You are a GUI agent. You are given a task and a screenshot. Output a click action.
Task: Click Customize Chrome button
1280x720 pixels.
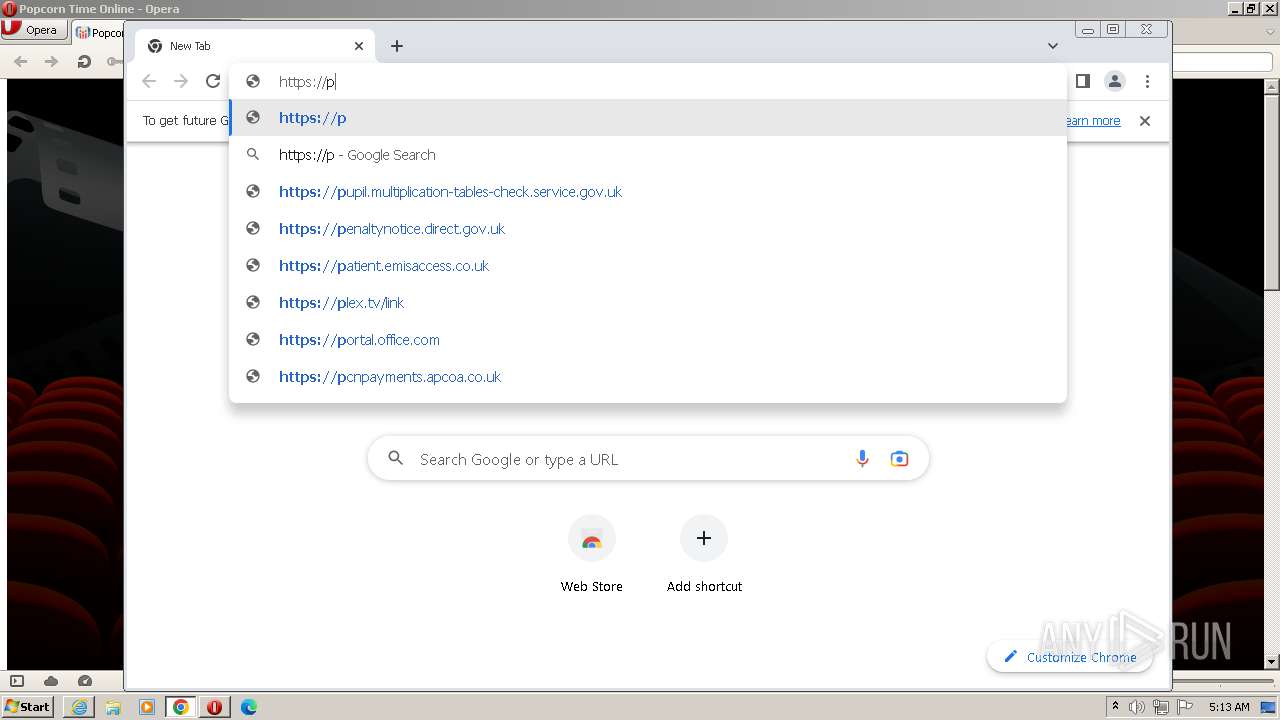(x=1070, y=657)
